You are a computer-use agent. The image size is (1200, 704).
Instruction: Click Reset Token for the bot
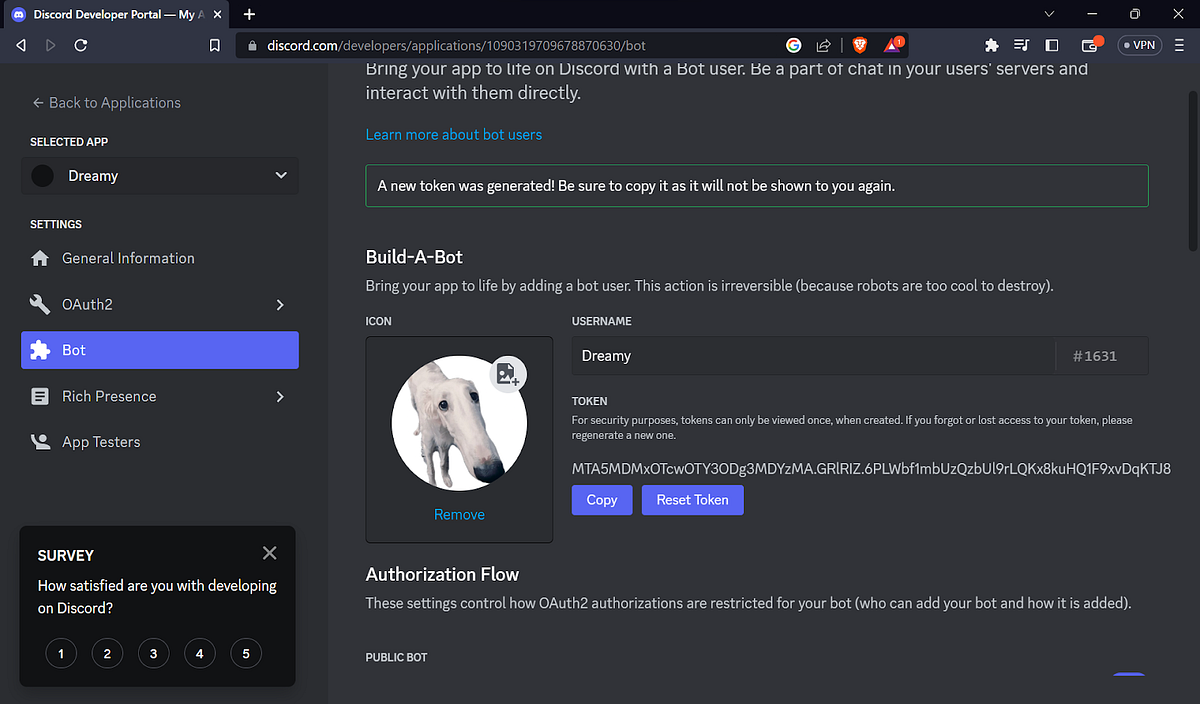(x=692, y=500)
